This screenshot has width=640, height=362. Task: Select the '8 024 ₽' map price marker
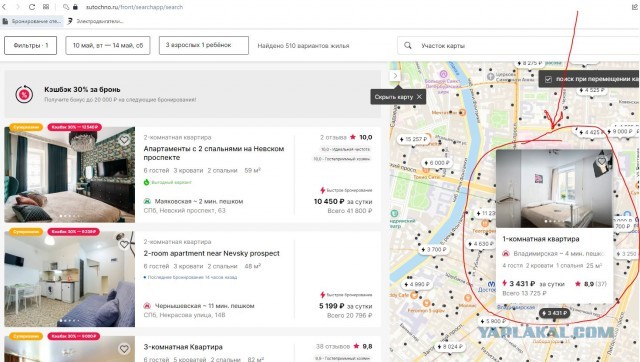[450, 347]
